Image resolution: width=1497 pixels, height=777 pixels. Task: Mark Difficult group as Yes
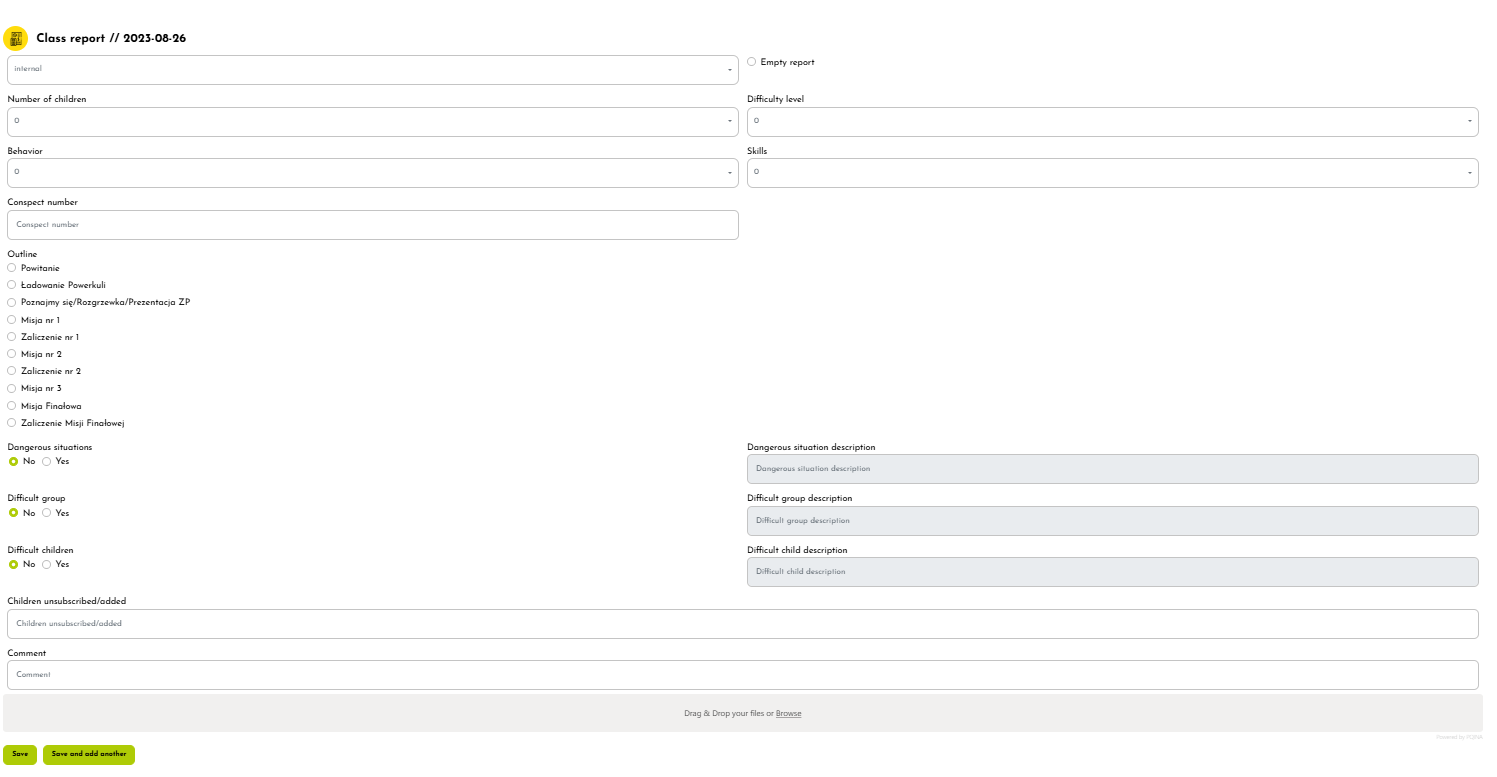tap(47, 513)
